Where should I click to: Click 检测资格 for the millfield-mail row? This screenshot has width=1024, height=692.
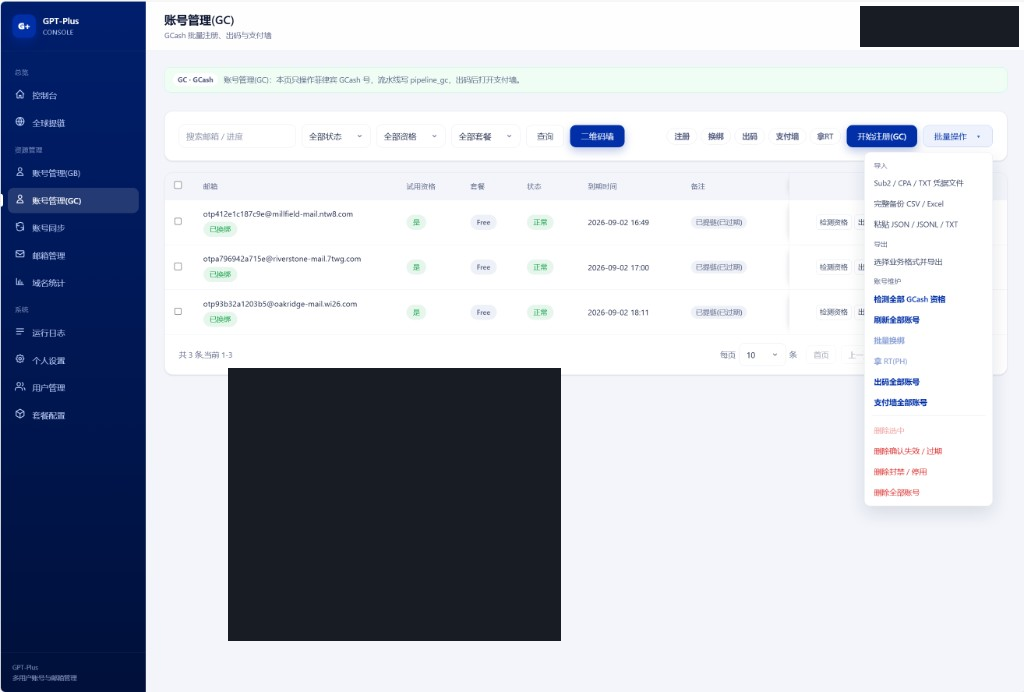click(x=833, y=223)
